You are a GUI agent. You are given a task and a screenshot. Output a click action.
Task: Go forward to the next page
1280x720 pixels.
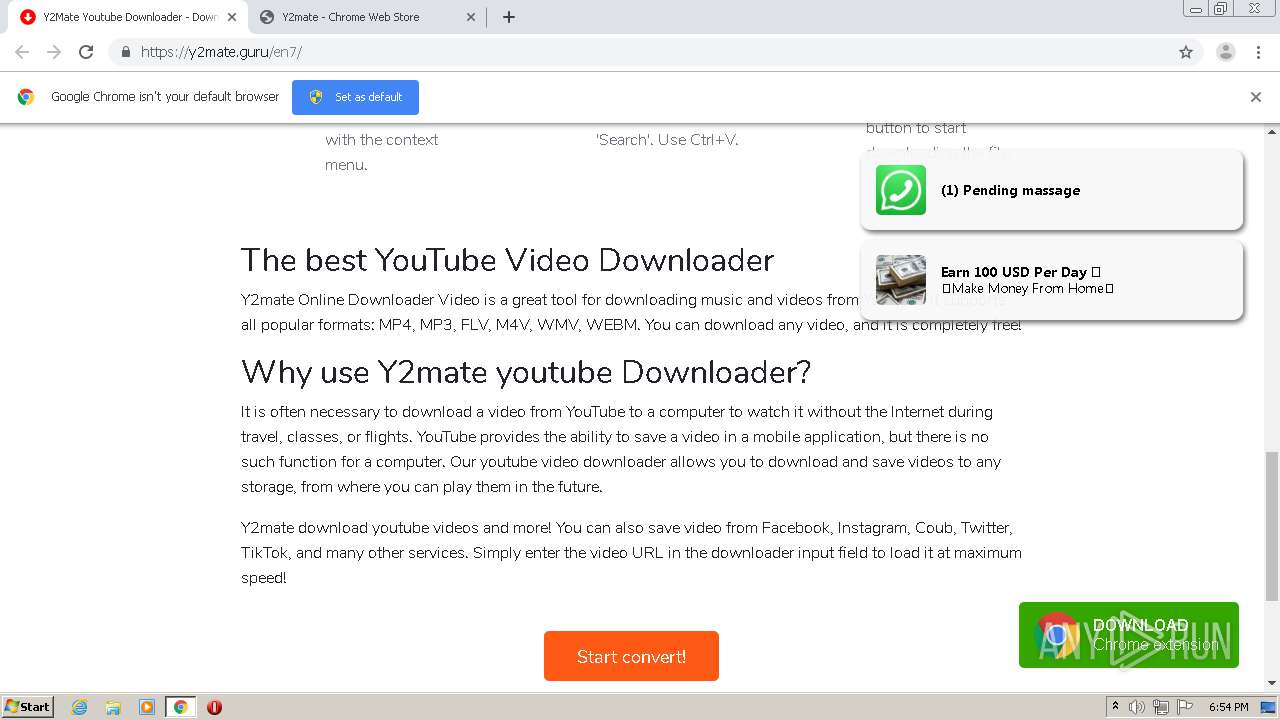click(54, 52)
